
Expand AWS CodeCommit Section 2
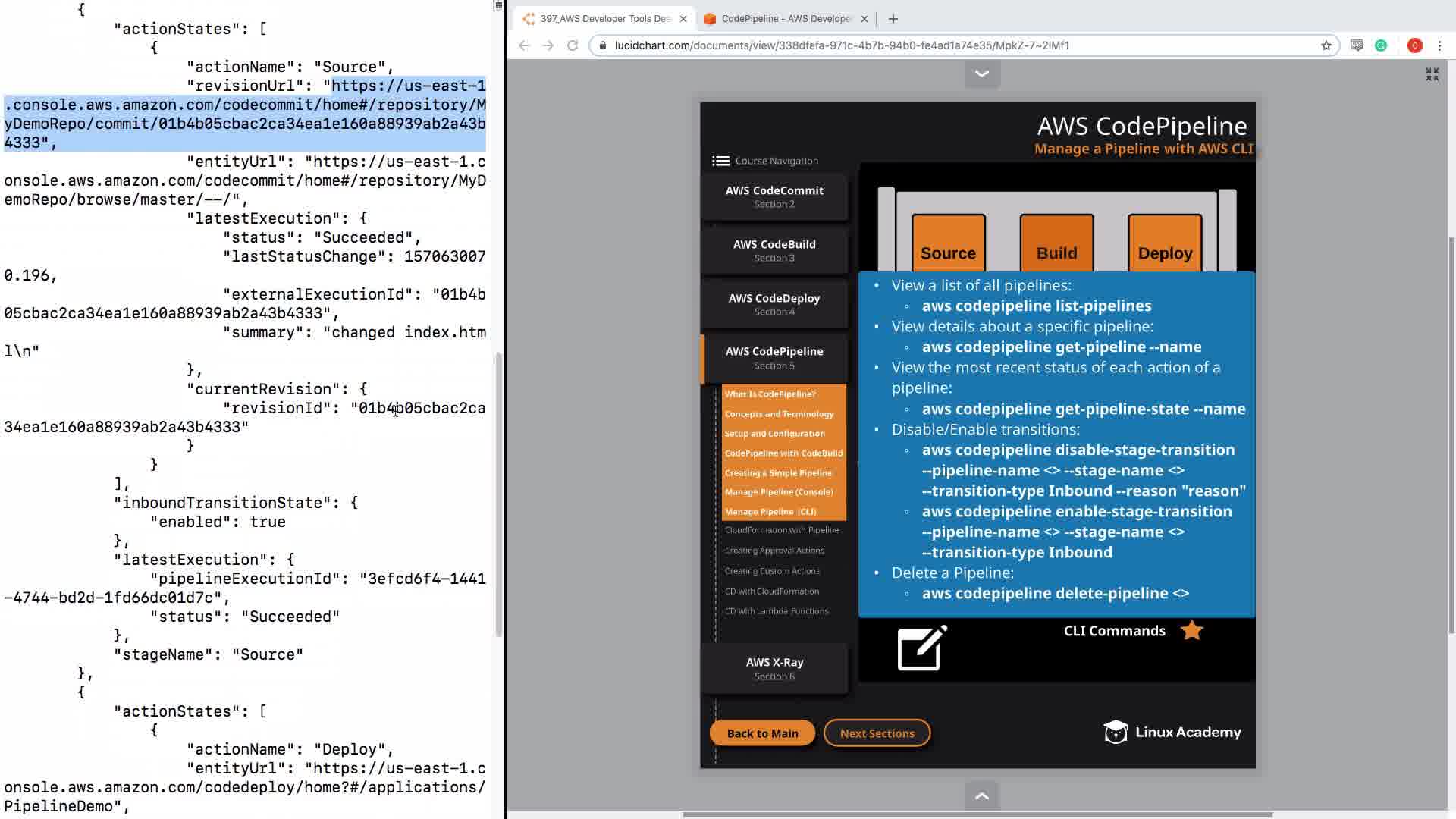tap(773, 196)
